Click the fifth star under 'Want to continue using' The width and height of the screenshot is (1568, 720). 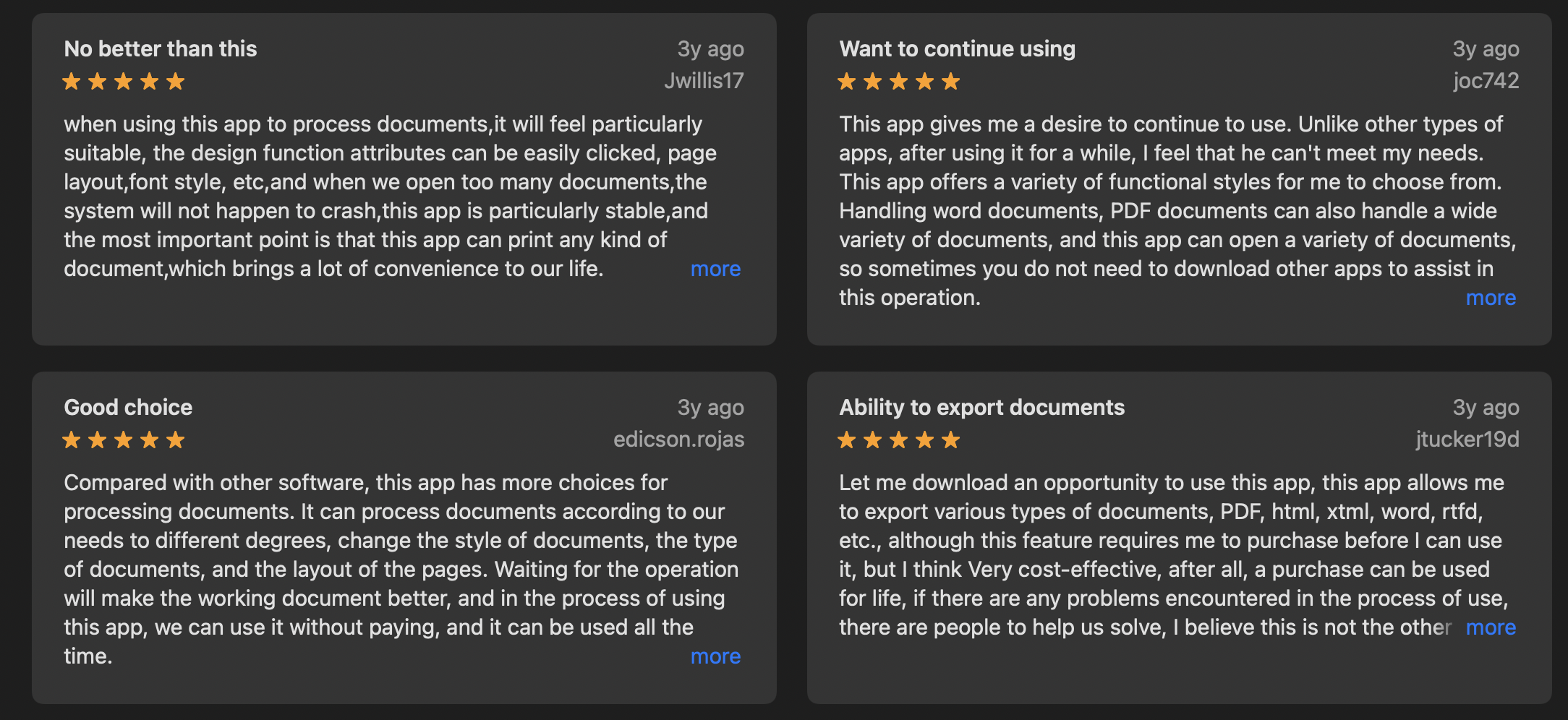click(x=951, y=81)
